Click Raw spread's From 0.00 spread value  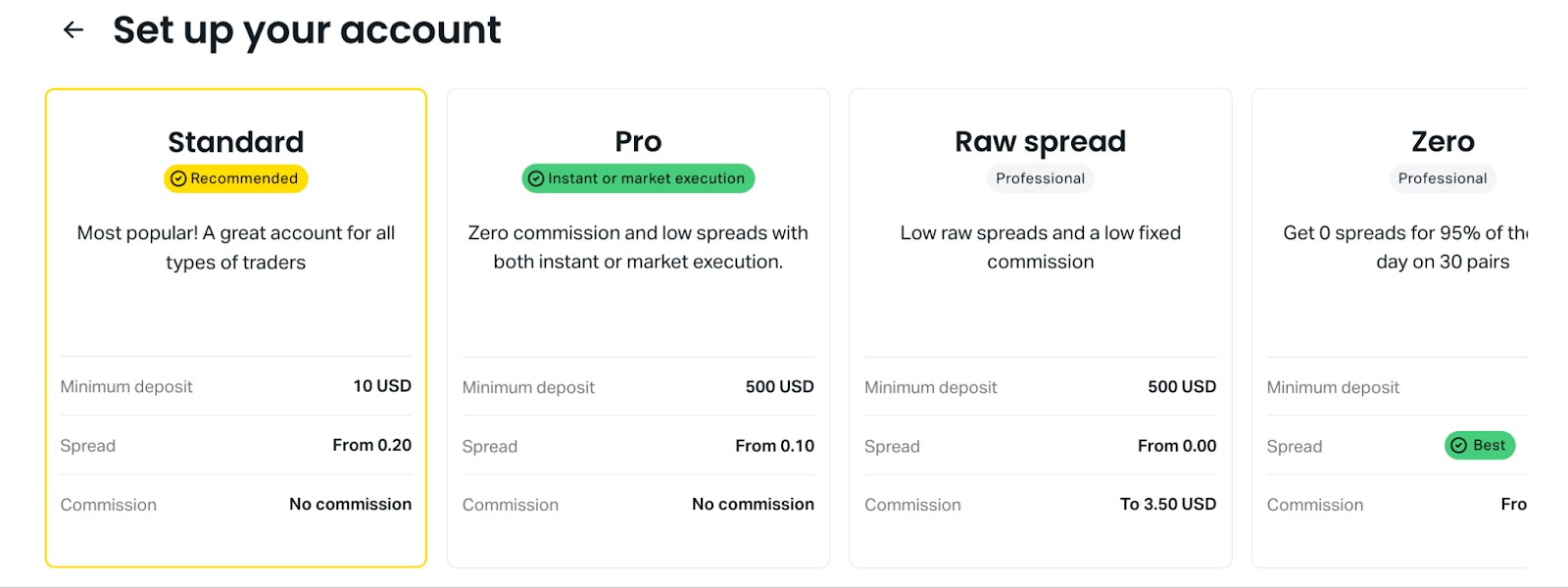click(1177, 446)
